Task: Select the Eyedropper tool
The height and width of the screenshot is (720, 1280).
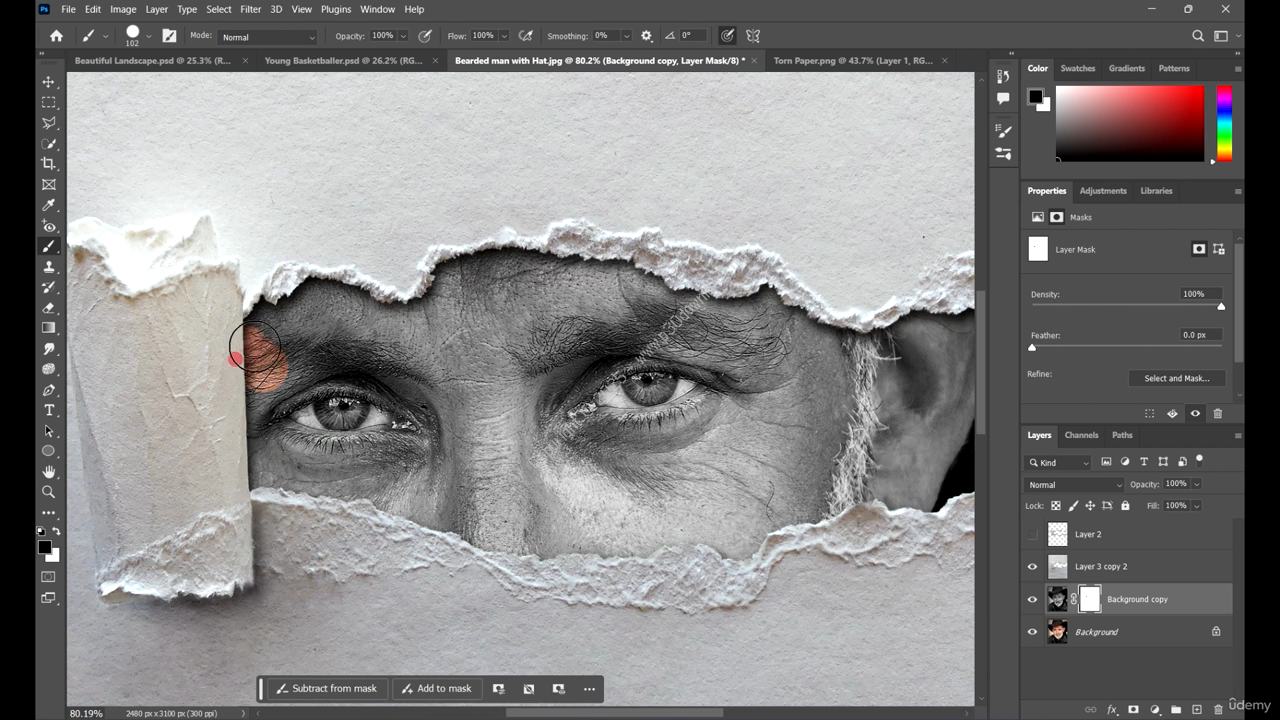Action: coord(48,205)
